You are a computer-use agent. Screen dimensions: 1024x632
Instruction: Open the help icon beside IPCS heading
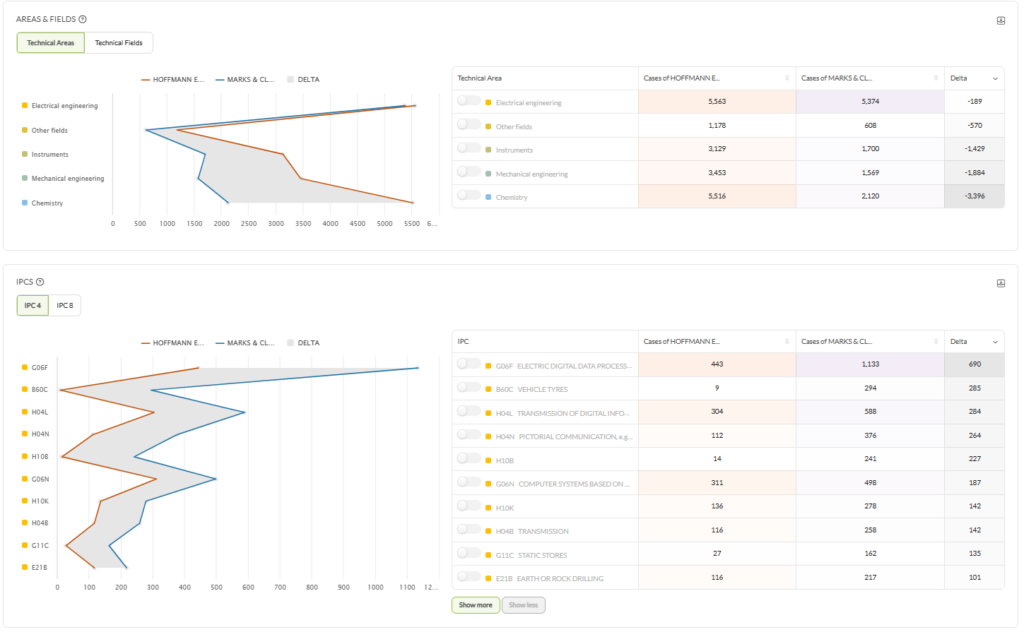click(40, 282)
